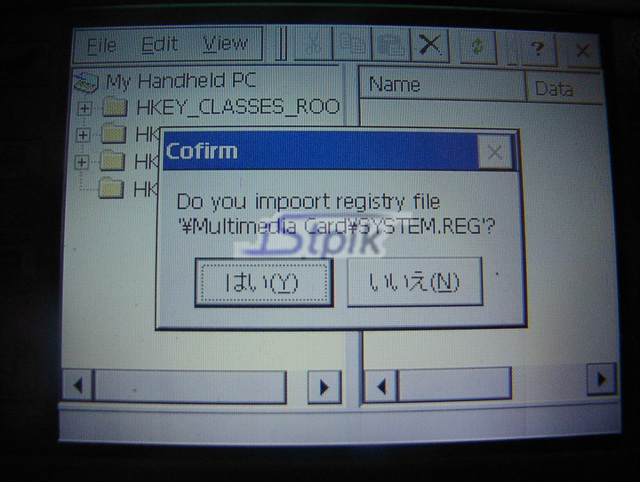Click the Cut scissors toolbar icon
This screenshot has width=640, height=482.
pos(314,46)
